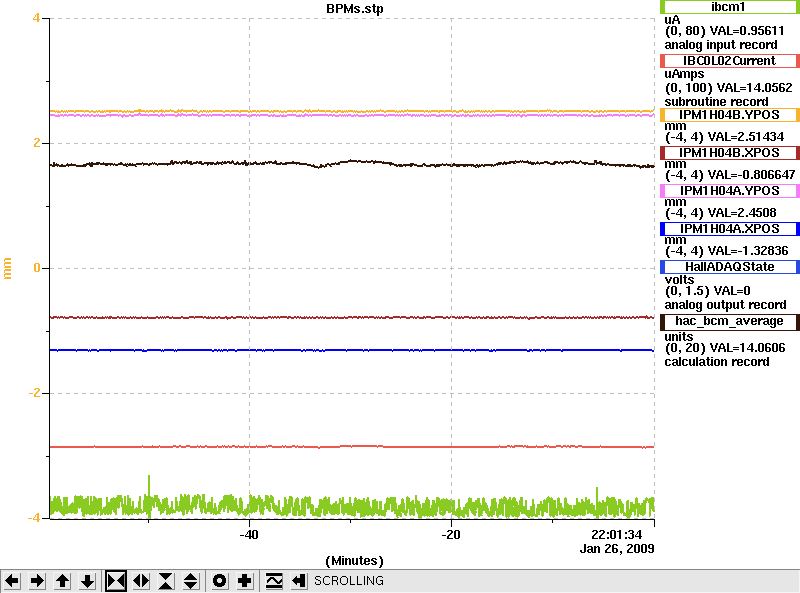Click the pan left arrow button
The image size is (800, 593).
pos(12,581)
